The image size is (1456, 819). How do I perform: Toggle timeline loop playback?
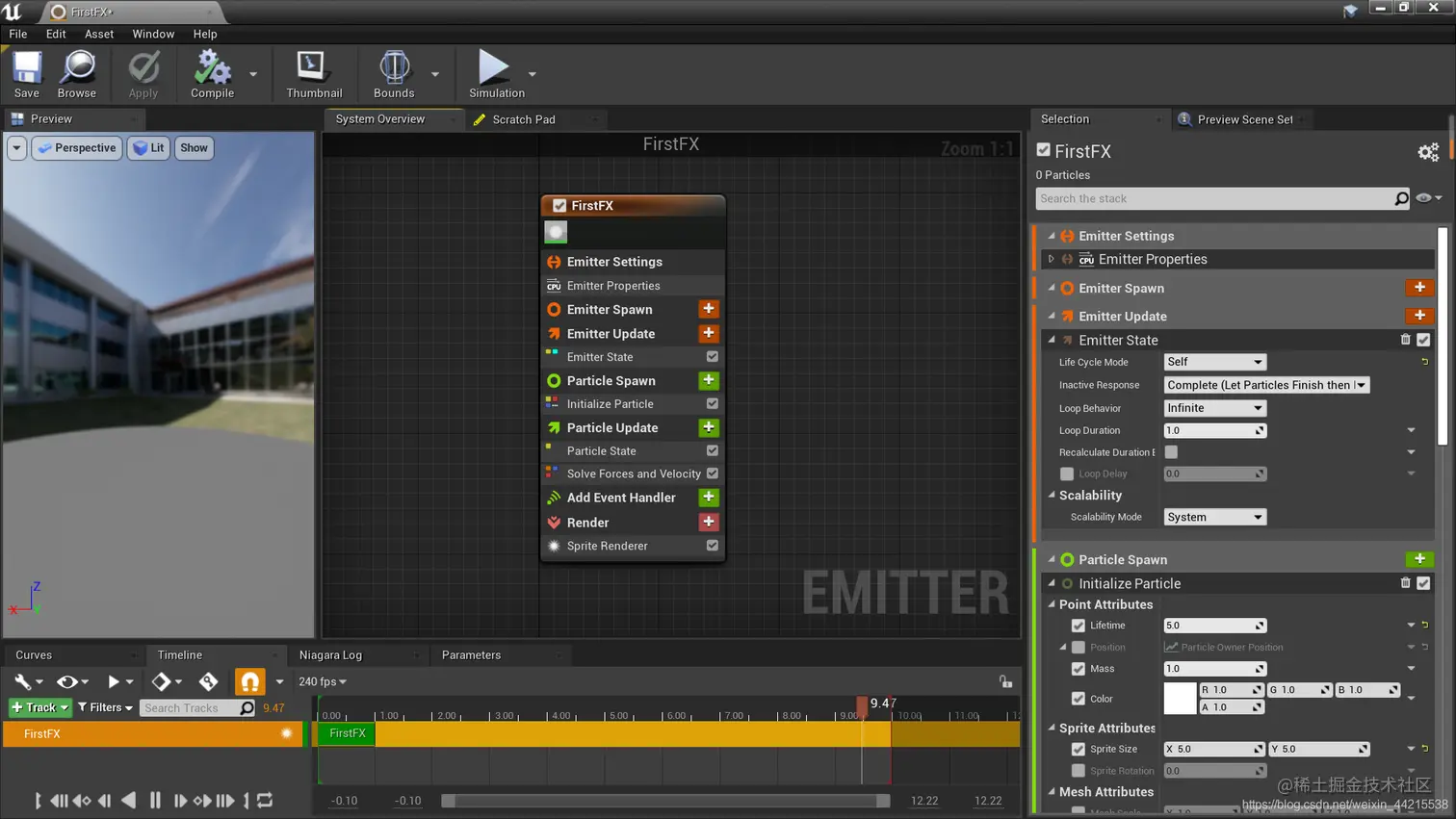[265, 801]
